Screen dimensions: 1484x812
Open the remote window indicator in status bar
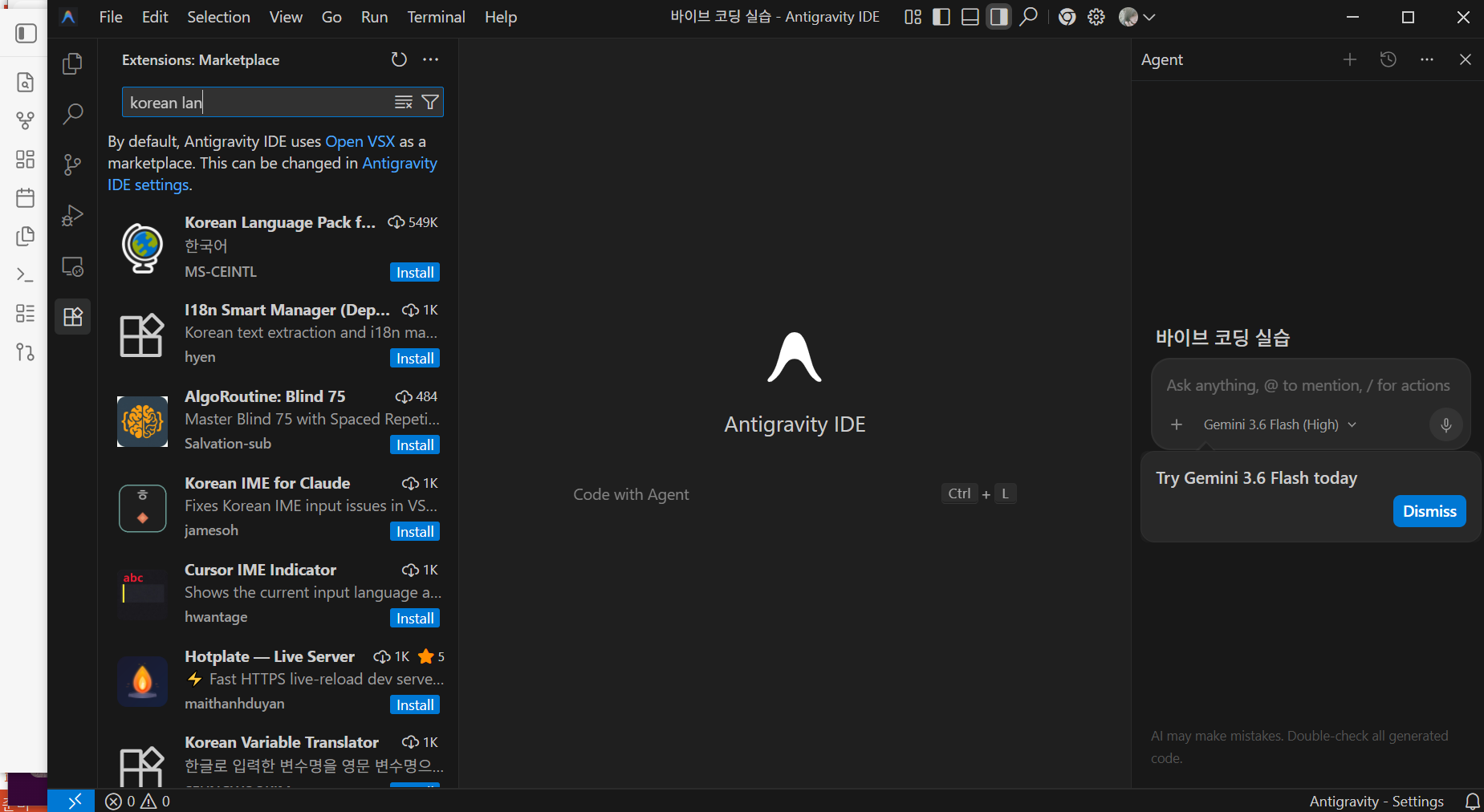[x=73, y=801]
